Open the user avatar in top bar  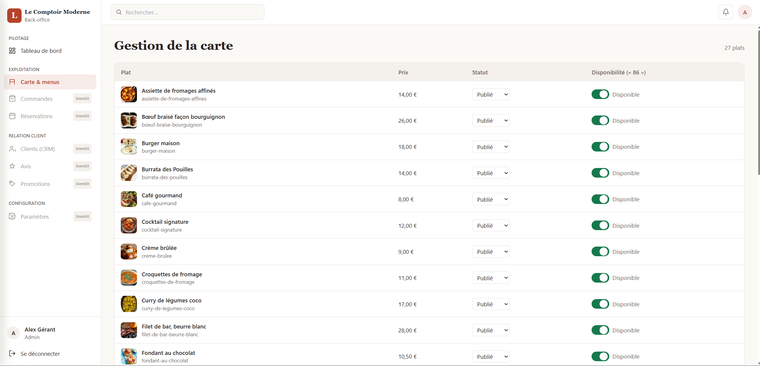(x=744, y=12)
